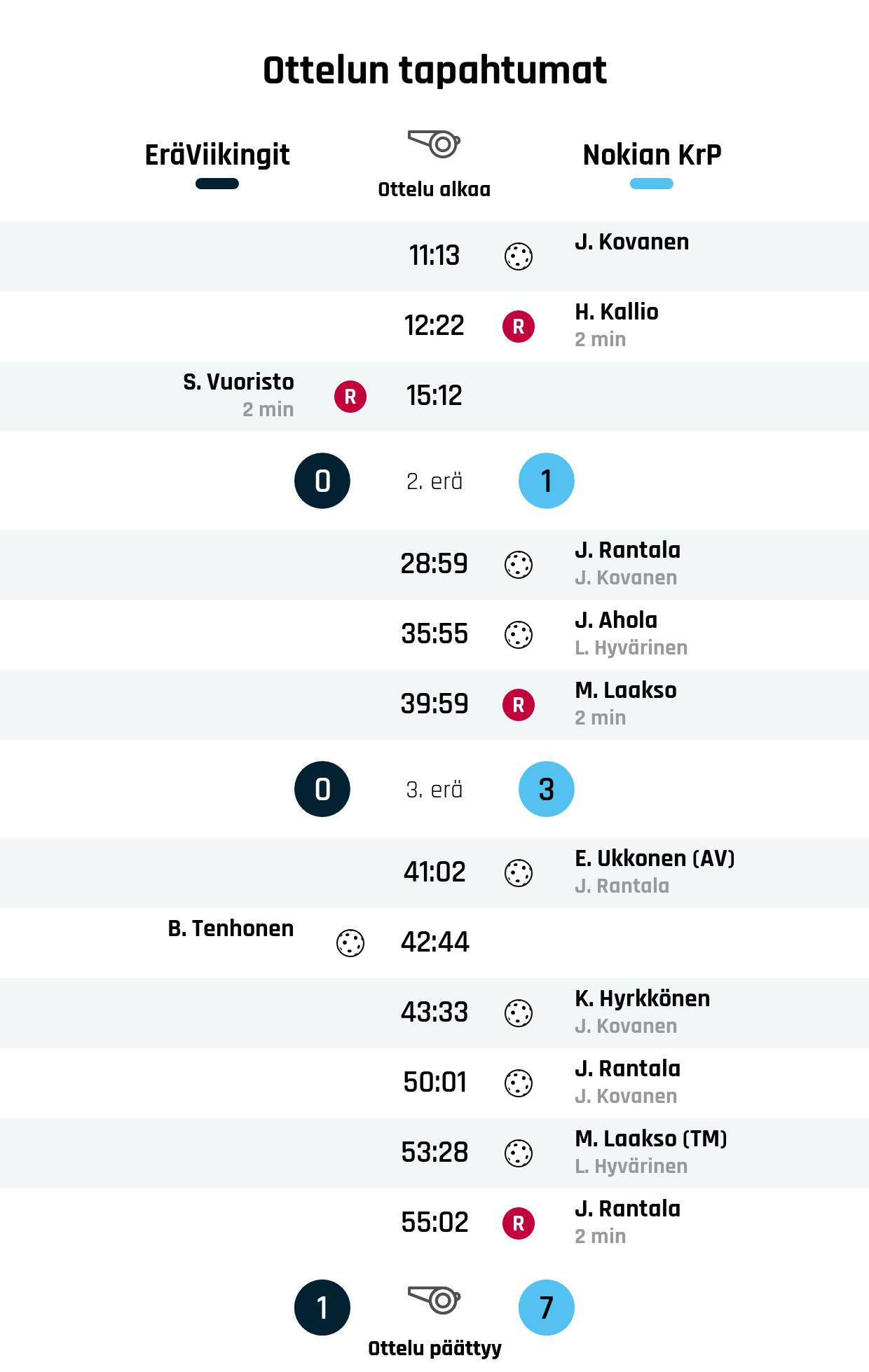Click the red penalty icon at 12:22
Screen dimensions: 869x1372
[519, 327]
